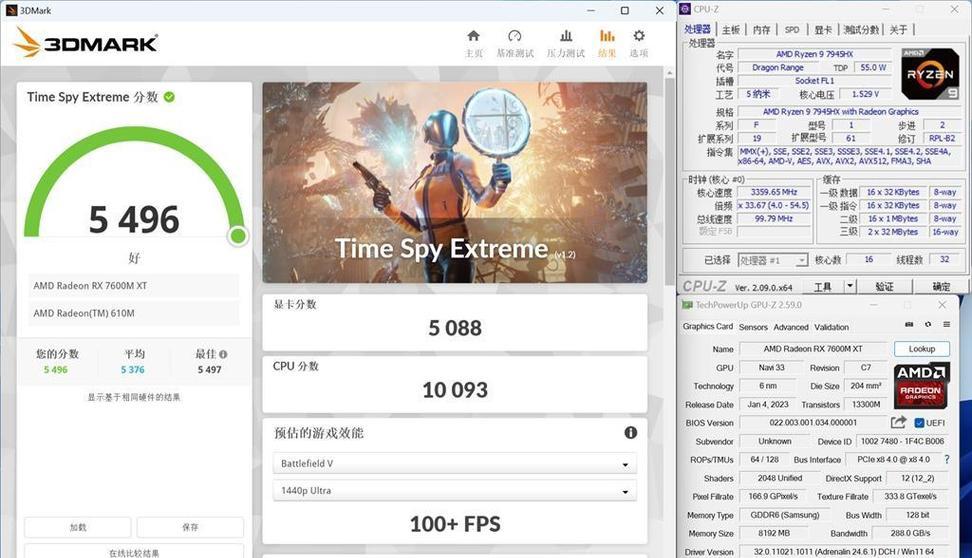
Task: Open 3DMark options gear icon
Action: pyautogui.click(x=639, y=36)
